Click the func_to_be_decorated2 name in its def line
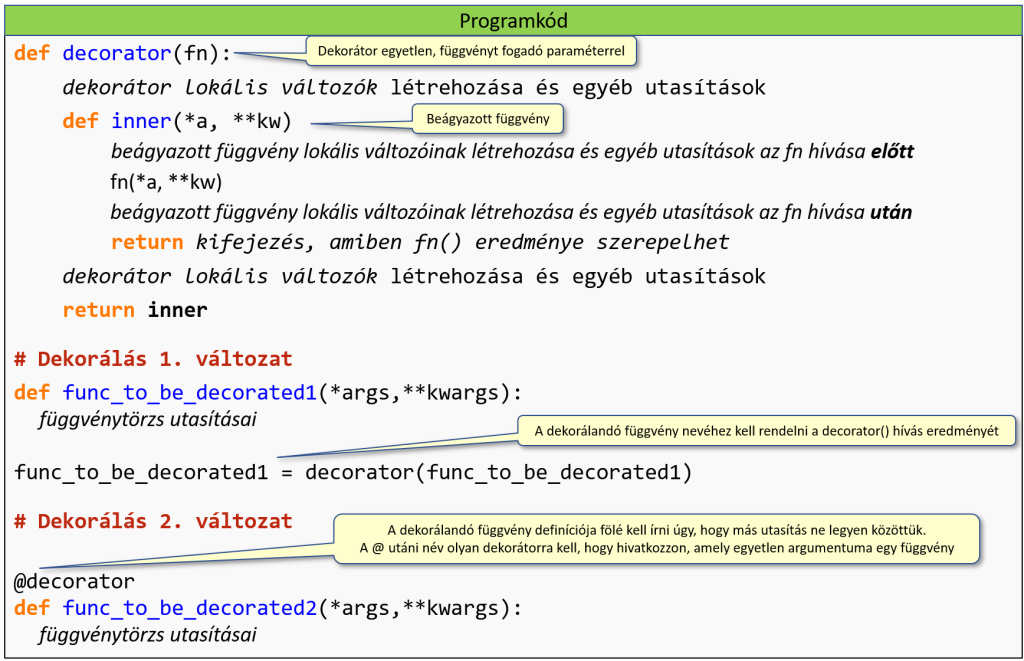 click(x=189, y=609)
